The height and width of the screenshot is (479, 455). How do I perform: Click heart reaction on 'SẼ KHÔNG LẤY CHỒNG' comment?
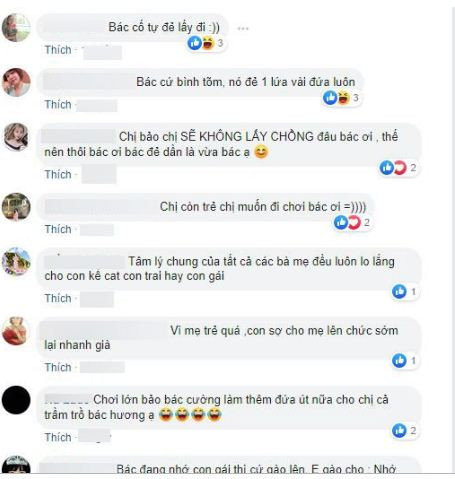400,167
